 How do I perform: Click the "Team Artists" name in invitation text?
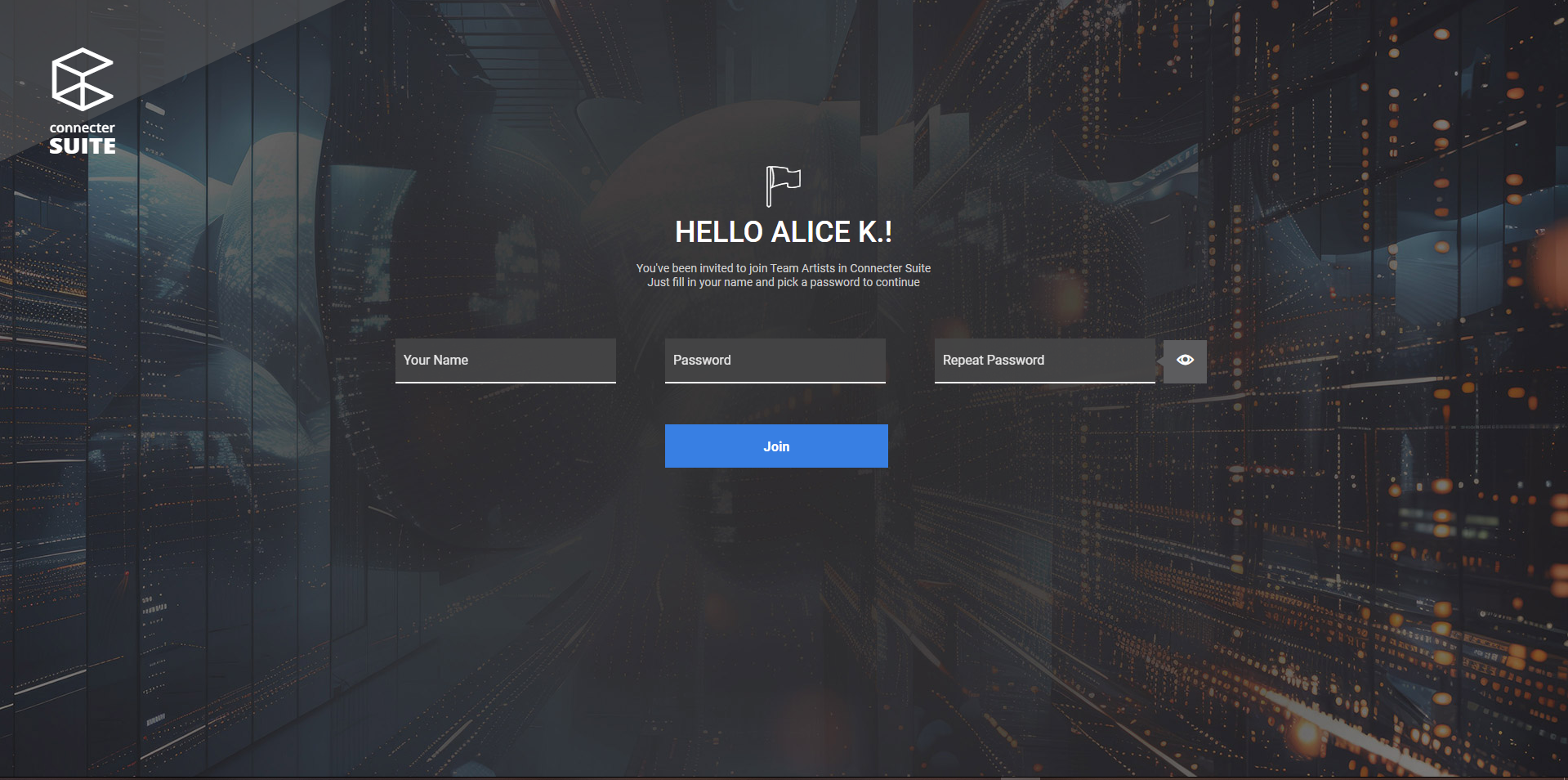pos(802,268)
